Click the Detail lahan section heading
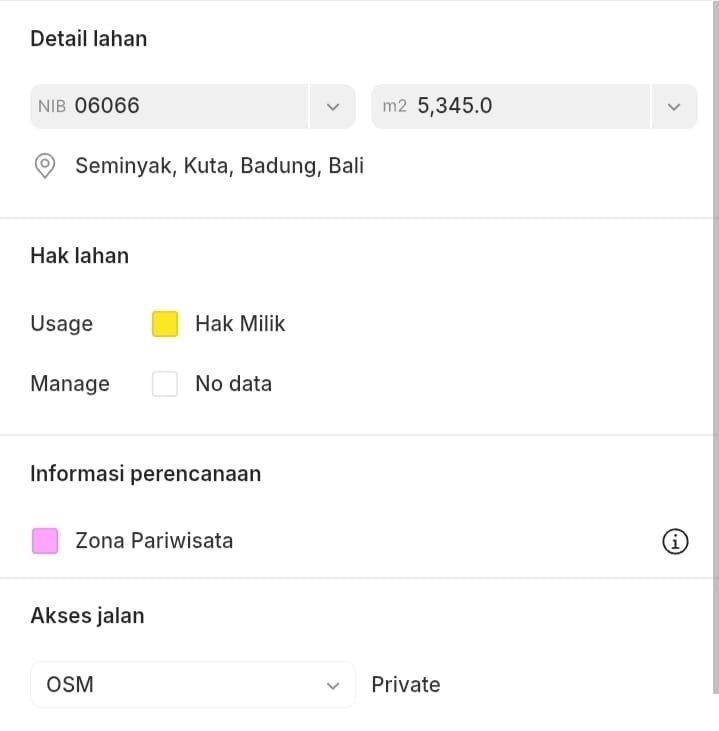This screenshot has width=719, height=731. [x=88, y=39]
